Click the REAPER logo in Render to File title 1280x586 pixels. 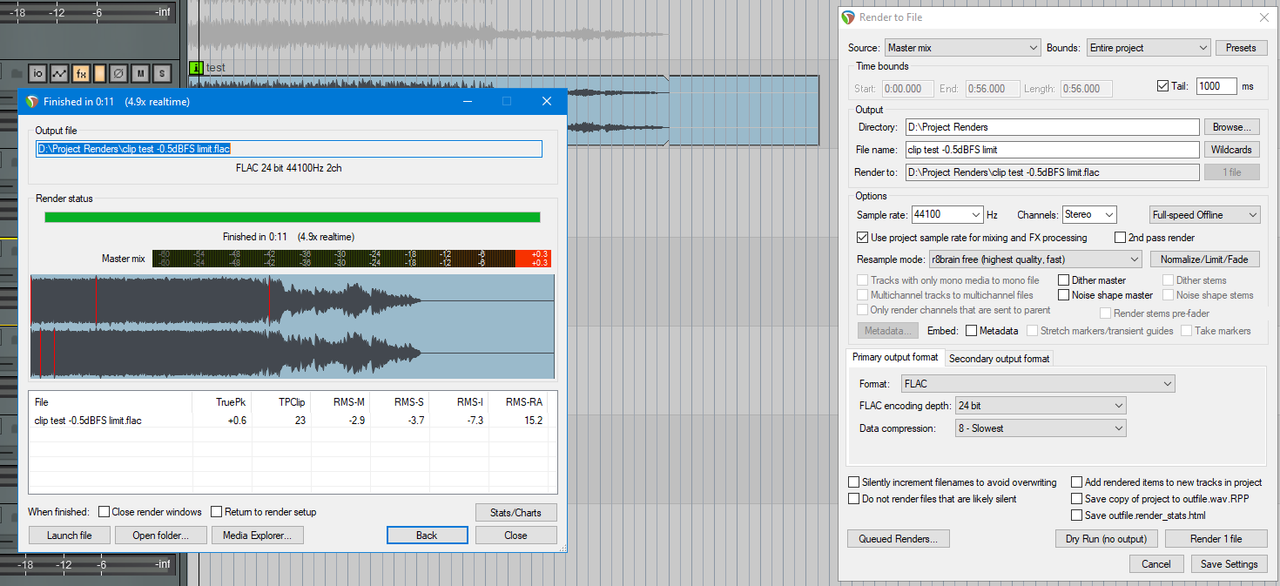pyautogui.click(x=849, y=17)
